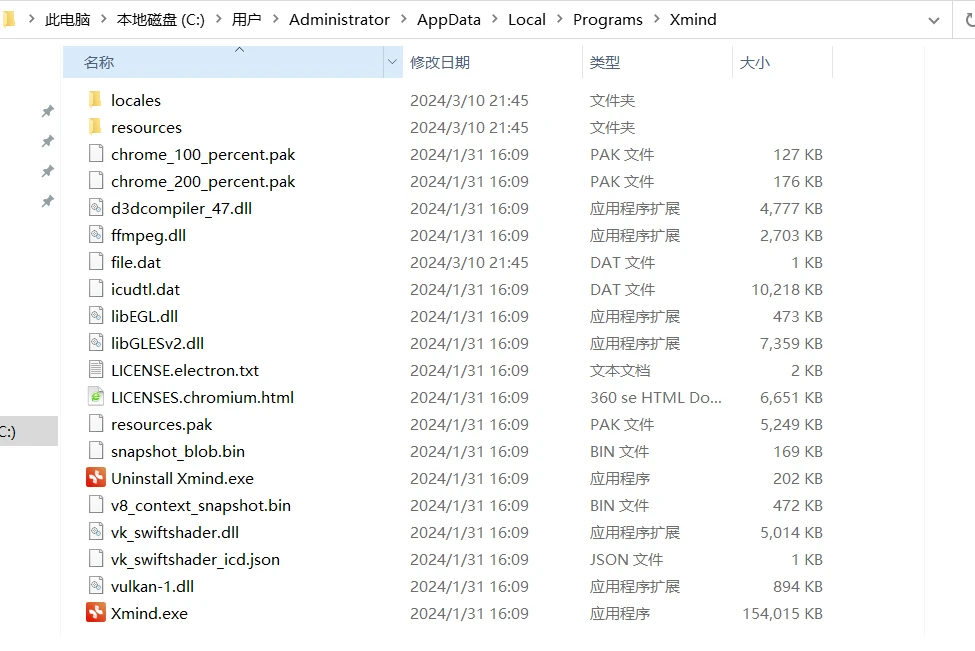Select the Xmind.exe file name

[x=149, y=613]
